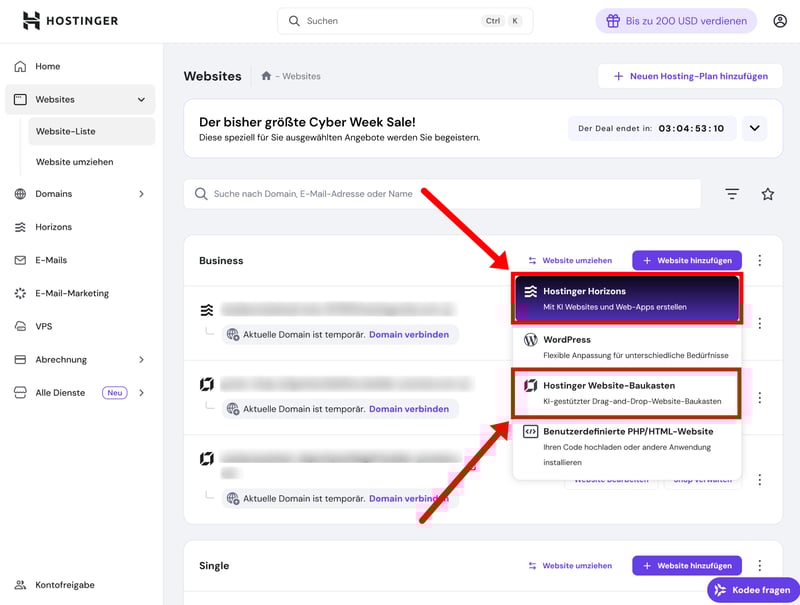The width and height of the screenshot is (800, 605).
Task: Go to VPS in the sidebar
Action: point(46,326)
